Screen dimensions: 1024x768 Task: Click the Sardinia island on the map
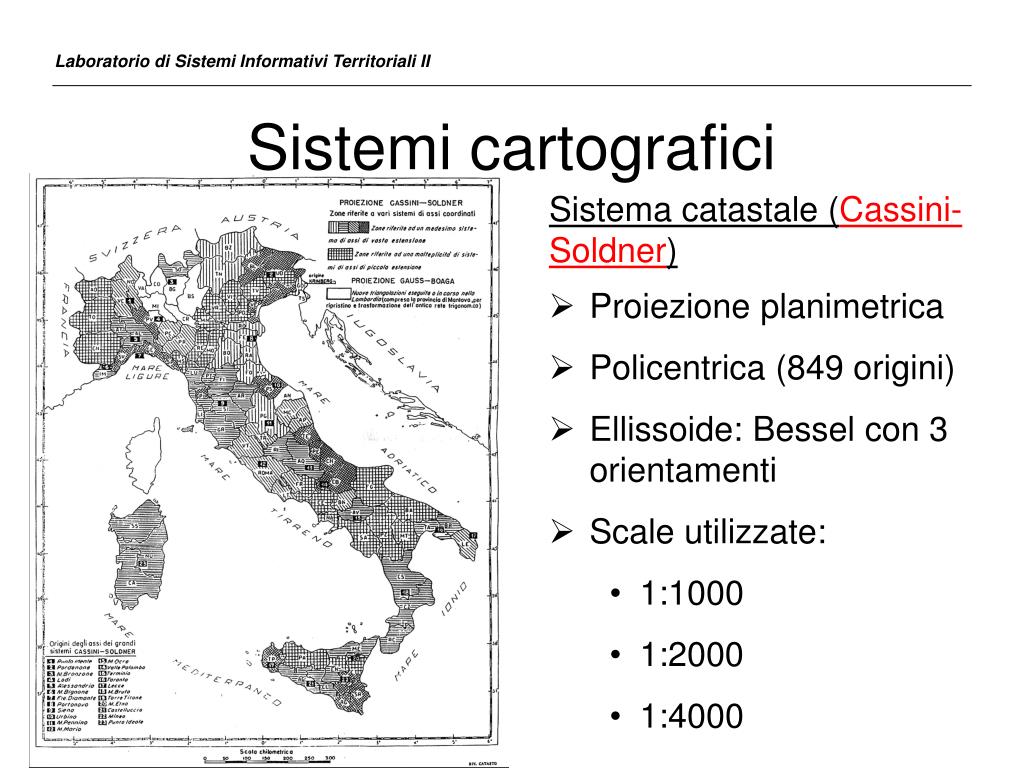click(x=138, y=555)
